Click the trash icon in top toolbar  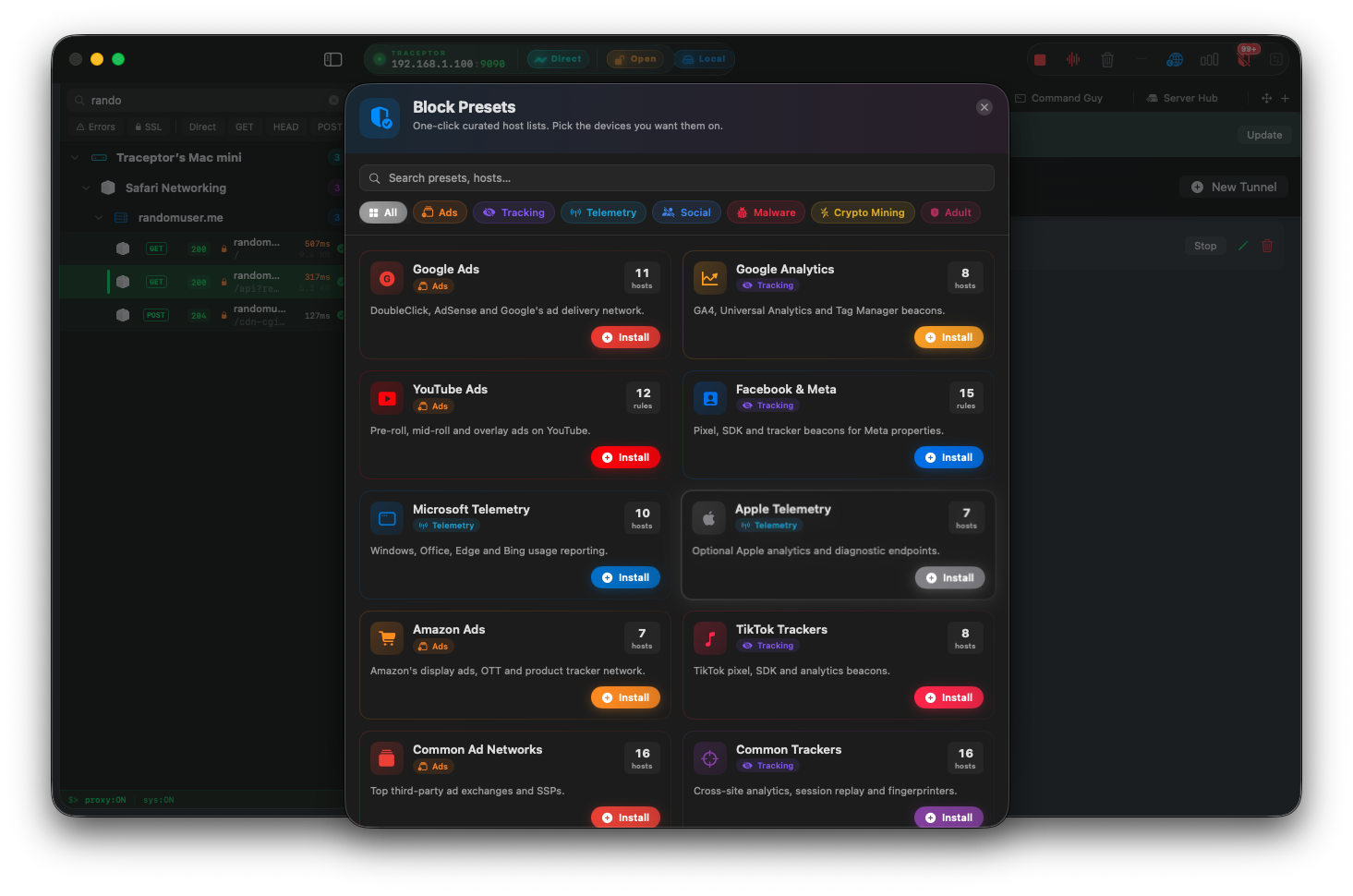tap(1107, 60)
